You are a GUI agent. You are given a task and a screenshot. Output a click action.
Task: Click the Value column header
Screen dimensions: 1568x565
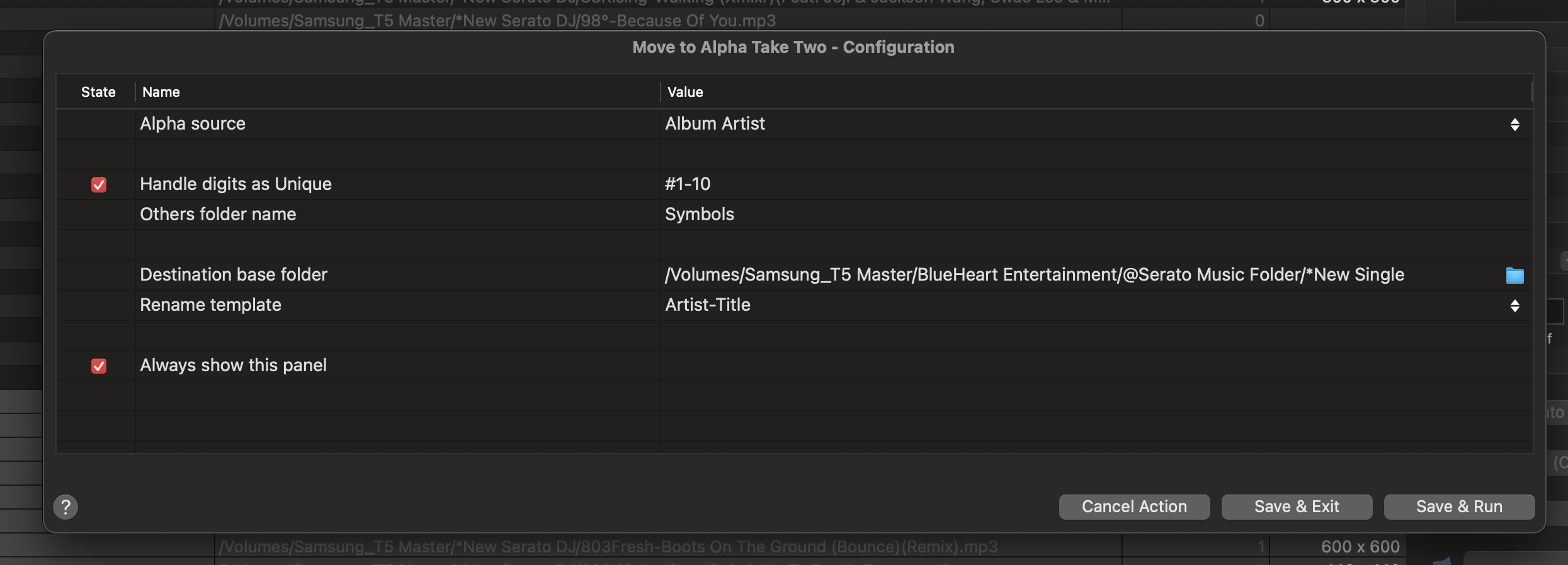[685, 92]
